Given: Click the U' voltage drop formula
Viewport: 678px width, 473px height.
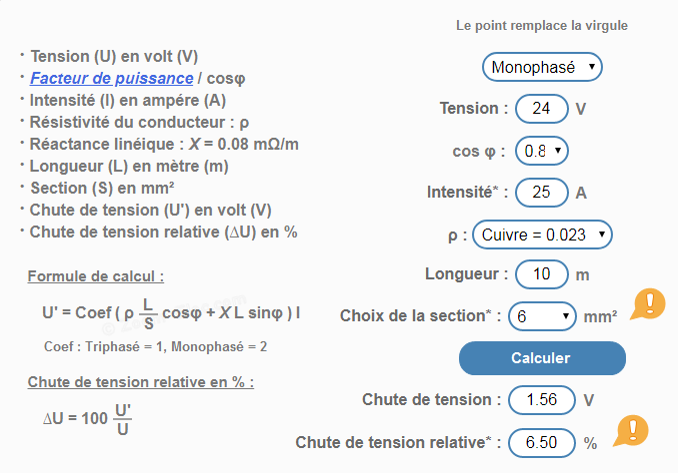Looking at the screenshot, I should tap(171, 313).
